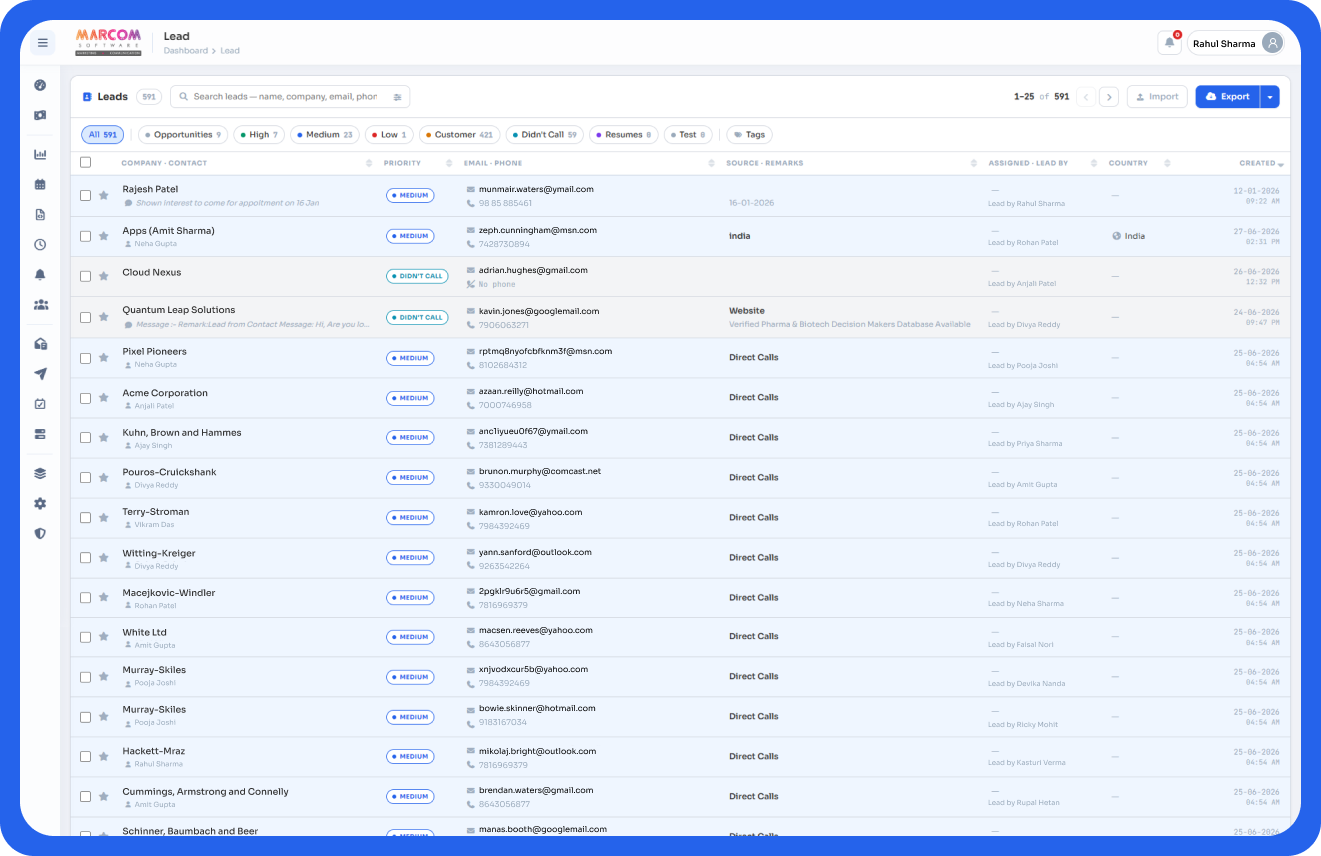This screenshot has width=1321, height=856.
Task: Star the Quantum Leap Solutions lead
Action: (103, 317)
